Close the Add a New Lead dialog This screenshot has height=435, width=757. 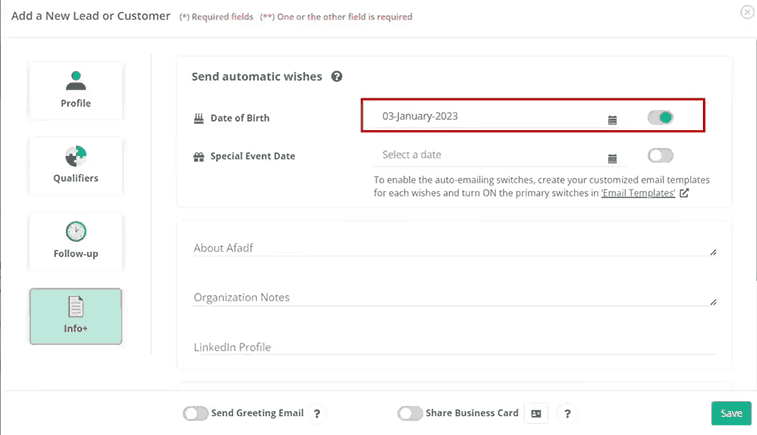pyautogui.click(x=747, y=12)
